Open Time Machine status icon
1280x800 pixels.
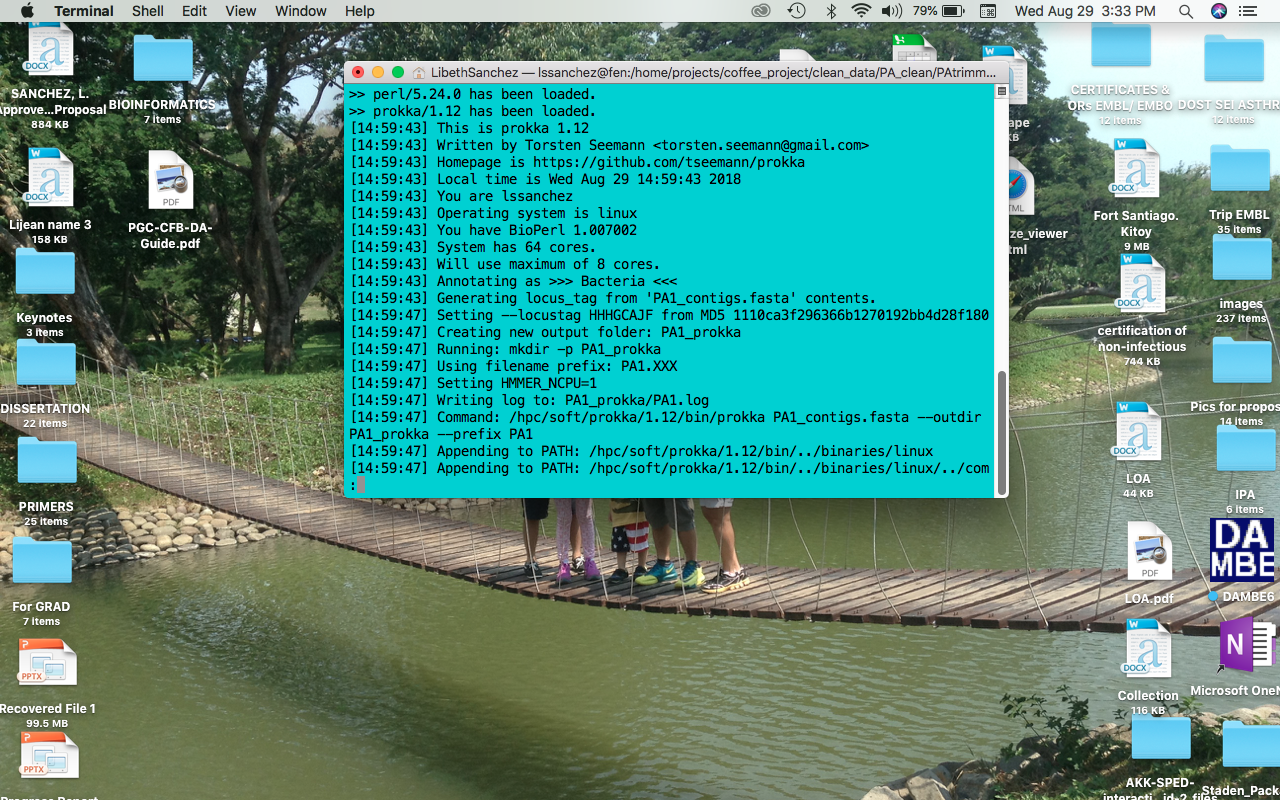coord(796,11)
